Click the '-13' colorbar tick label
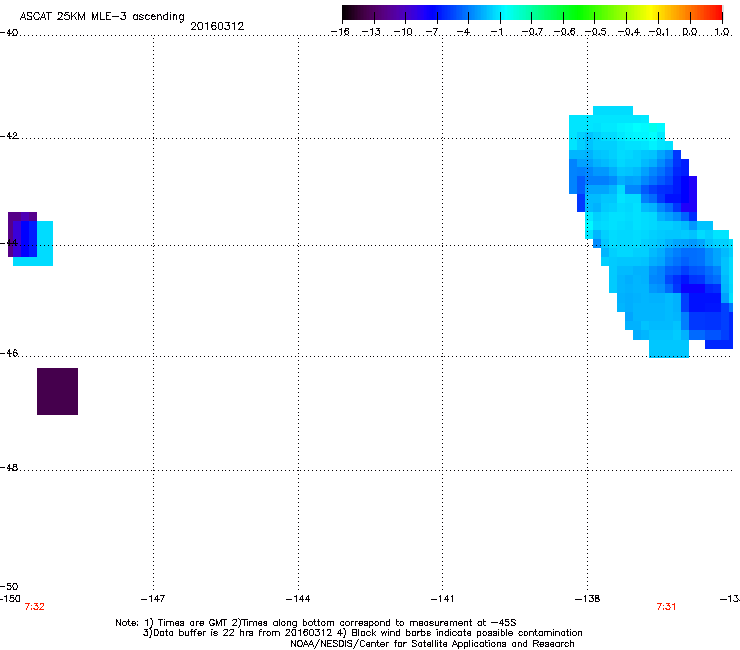 [371, 32]
